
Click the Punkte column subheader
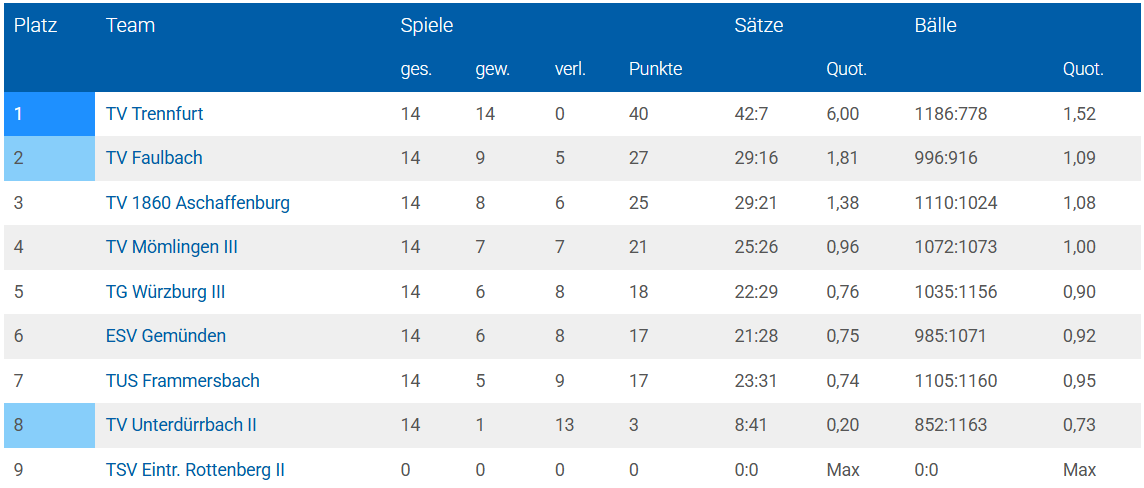(x=655, y=70)
